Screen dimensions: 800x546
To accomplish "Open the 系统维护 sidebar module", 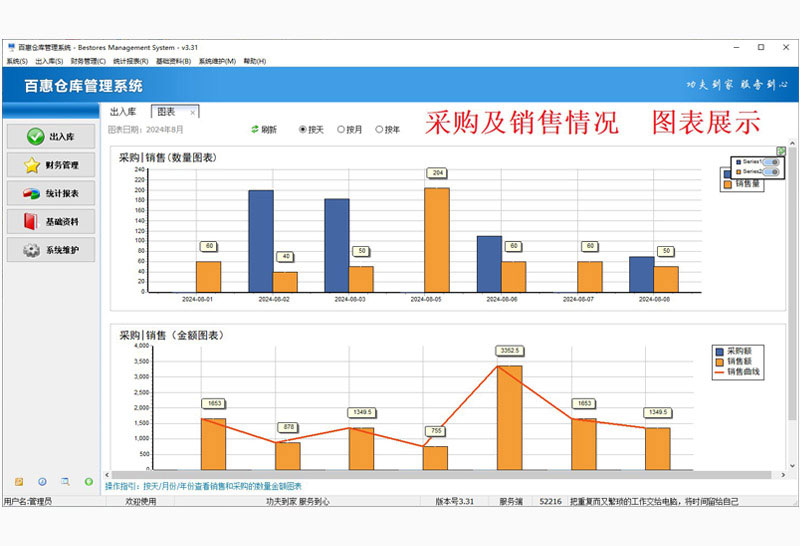I will [51, 250].
